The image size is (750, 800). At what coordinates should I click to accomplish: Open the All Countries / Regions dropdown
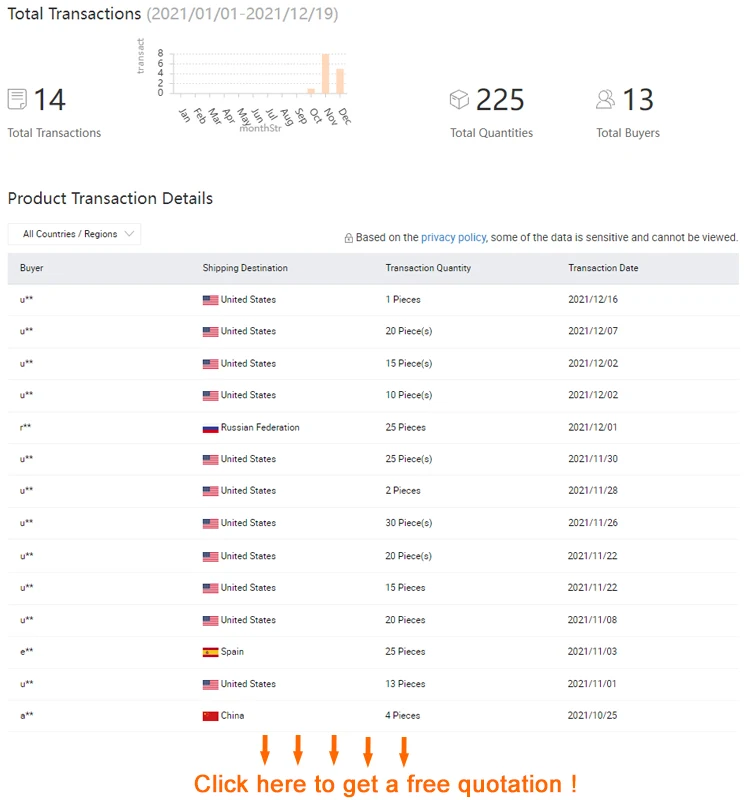pyautogui.click(x=75, y=234)
